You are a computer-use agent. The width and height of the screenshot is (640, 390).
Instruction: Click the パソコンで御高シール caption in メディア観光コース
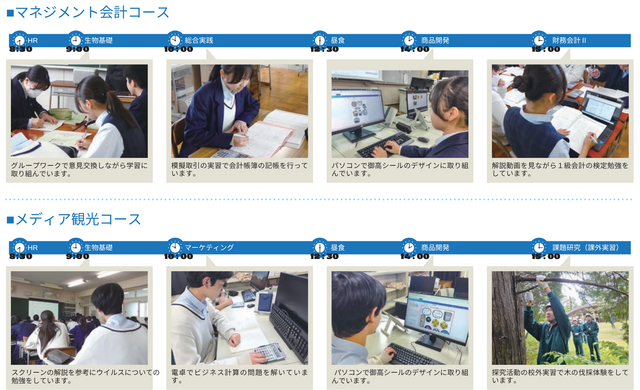point(400,376)
